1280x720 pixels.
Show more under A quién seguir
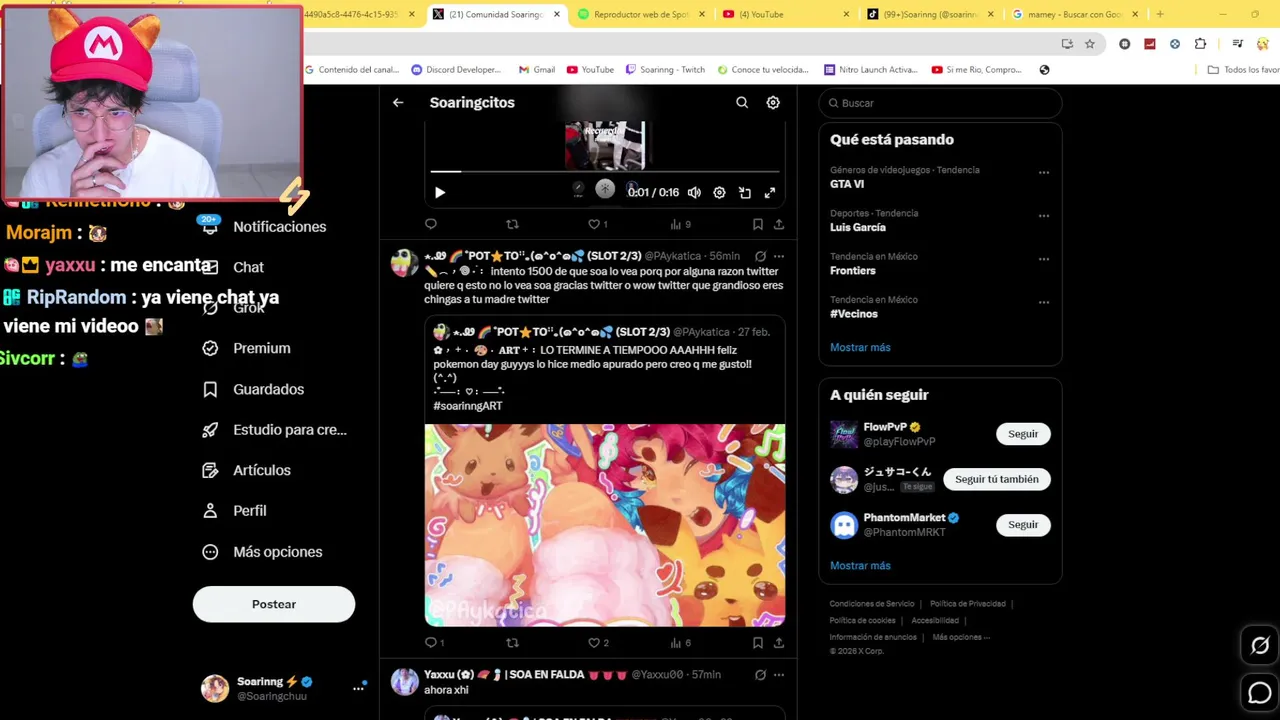tap(860, 565)
